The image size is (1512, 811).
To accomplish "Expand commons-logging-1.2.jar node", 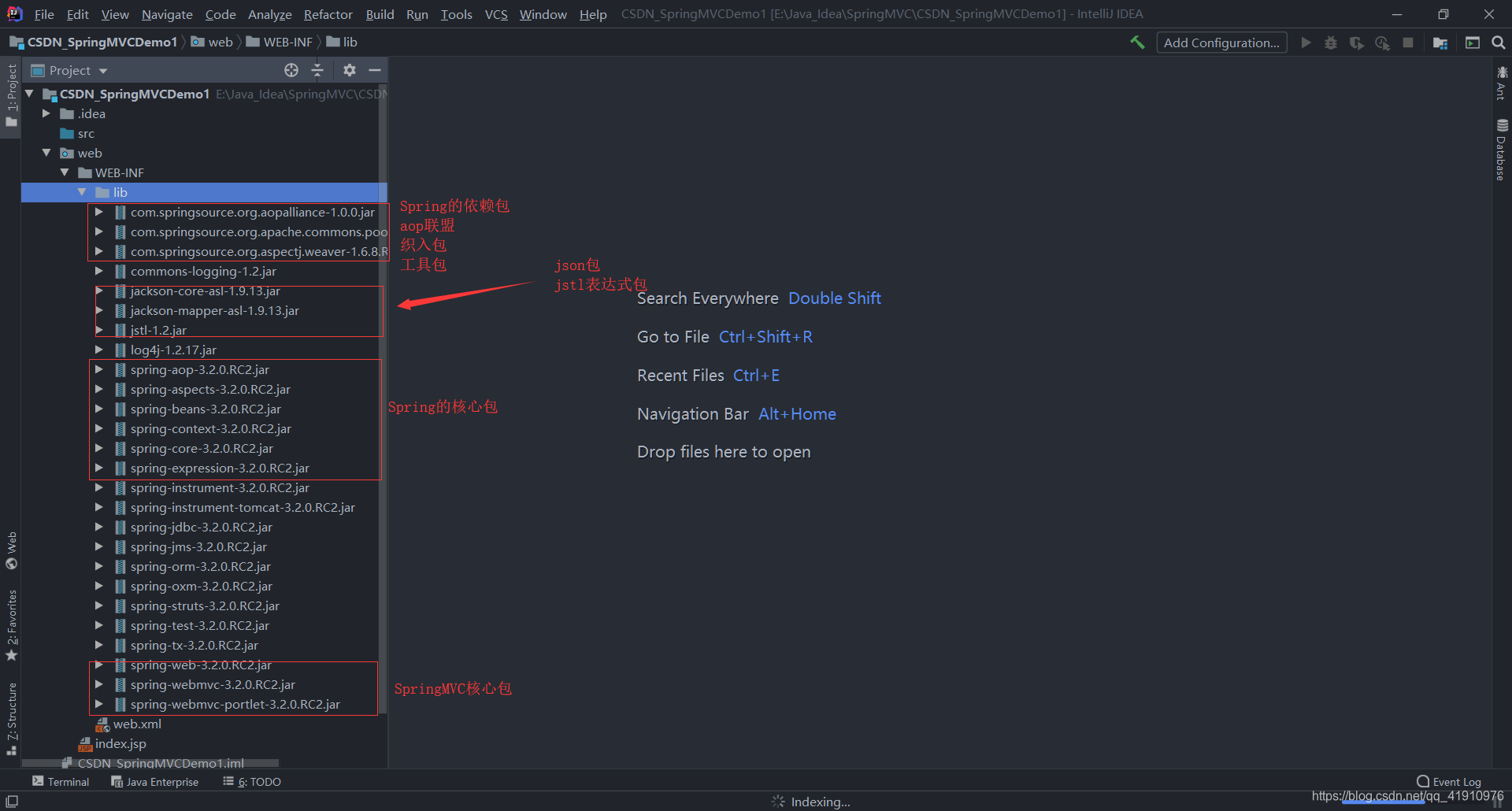I will click(x=98, y=271).
